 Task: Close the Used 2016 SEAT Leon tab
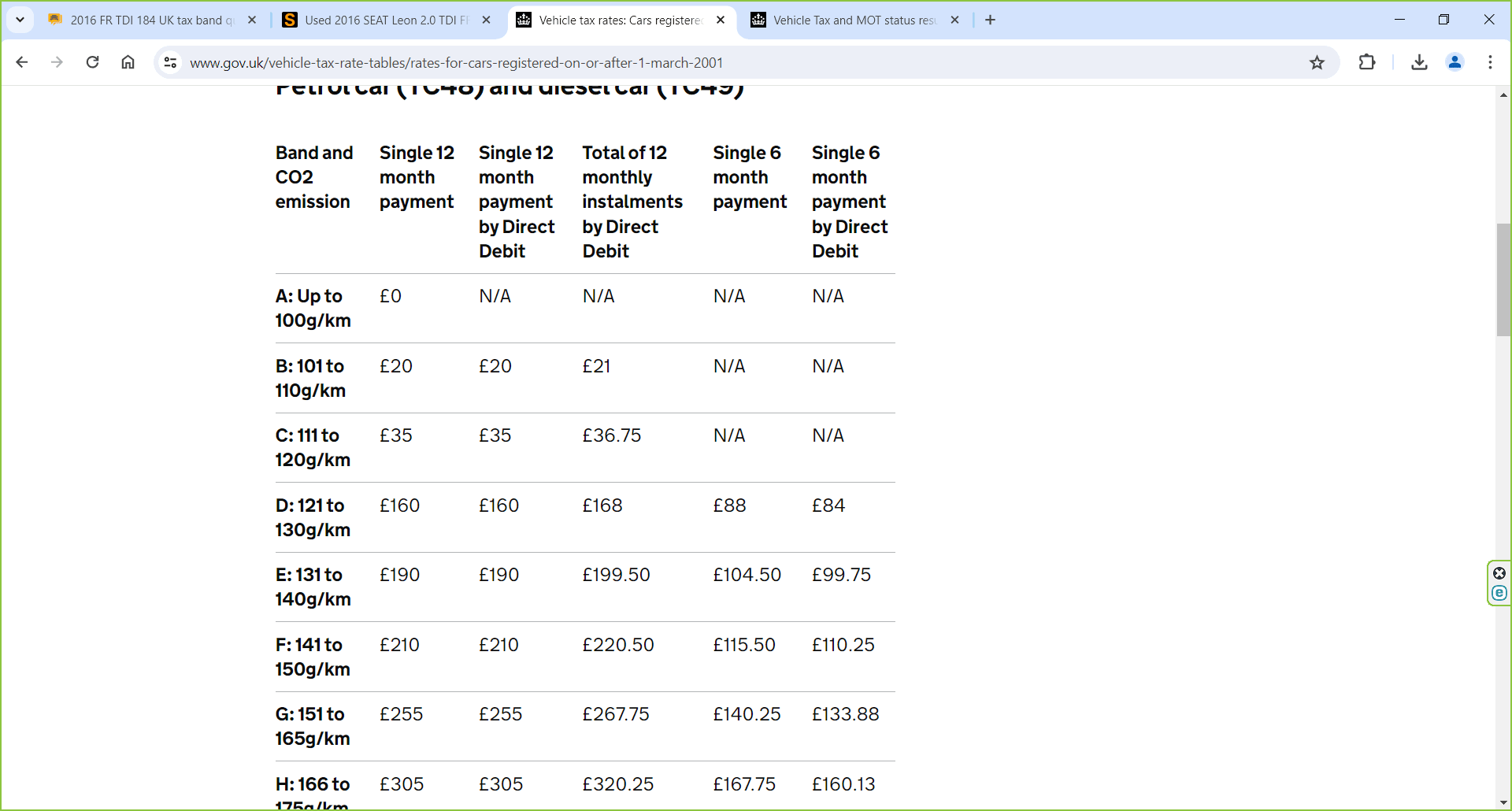click(x=487, y=20)
